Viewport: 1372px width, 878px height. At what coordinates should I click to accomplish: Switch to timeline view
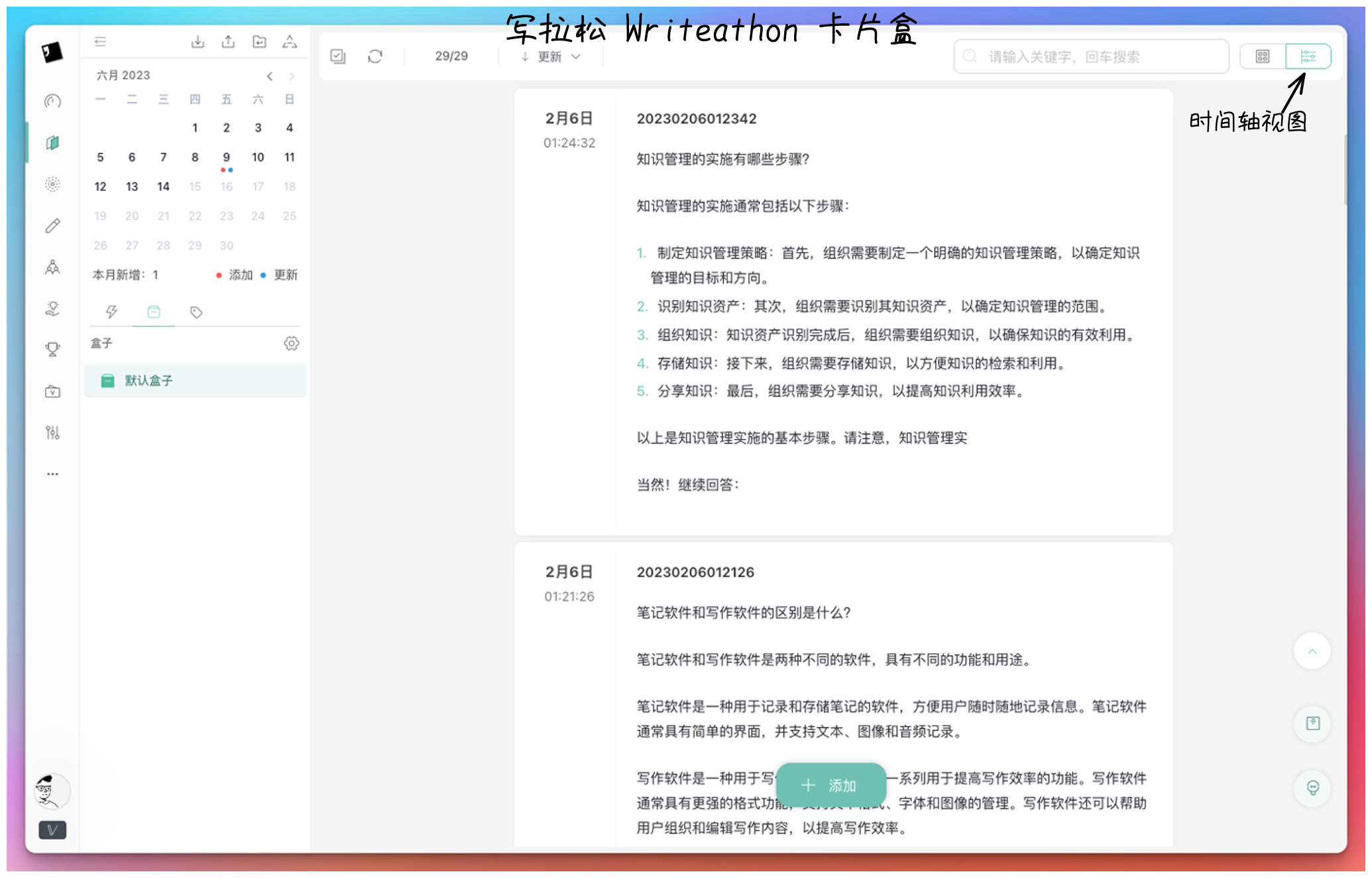(1308, 56)
